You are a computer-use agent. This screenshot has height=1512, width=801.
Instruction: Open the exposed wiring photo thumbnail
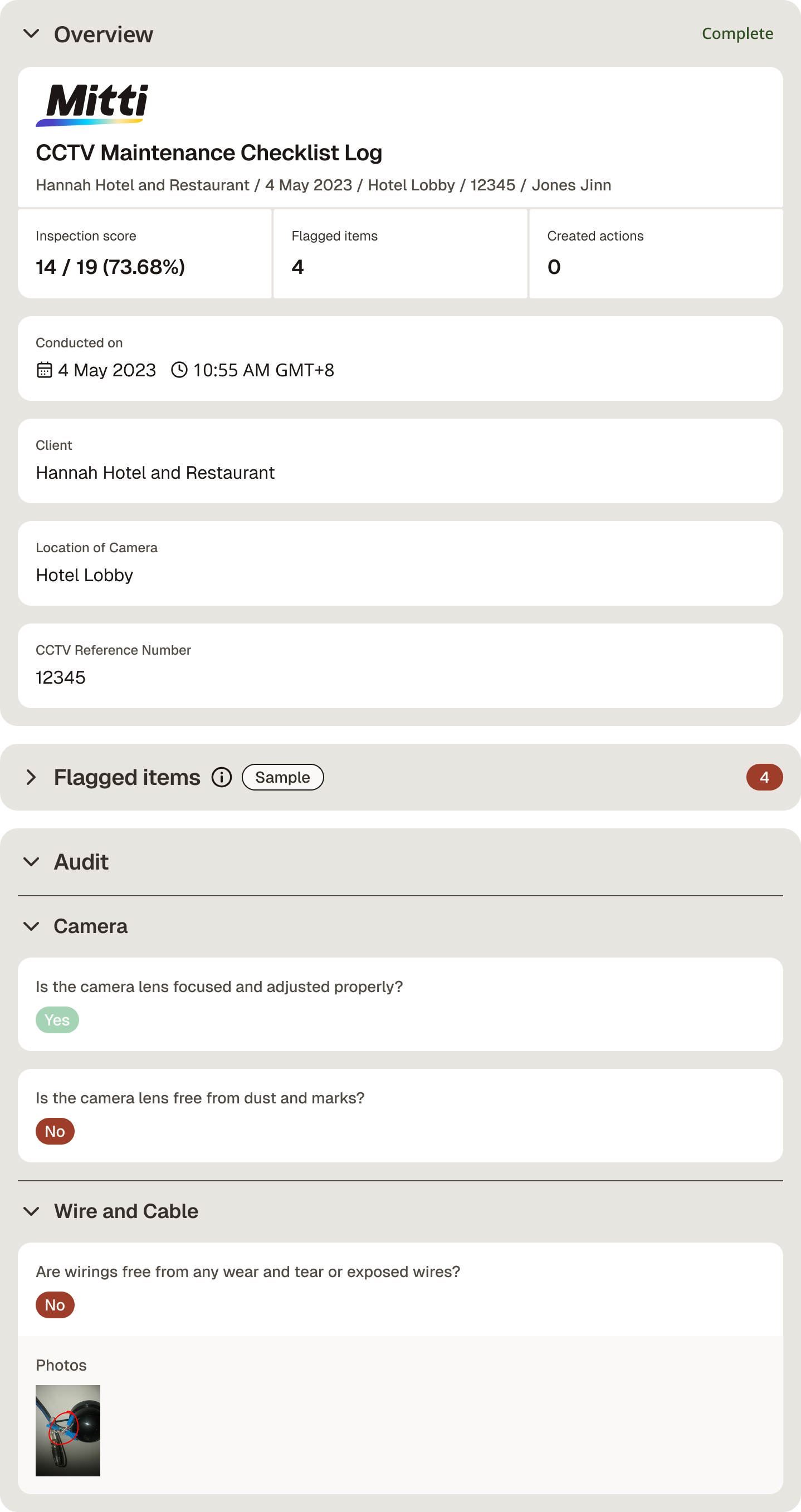click(x=68, y=1430)
